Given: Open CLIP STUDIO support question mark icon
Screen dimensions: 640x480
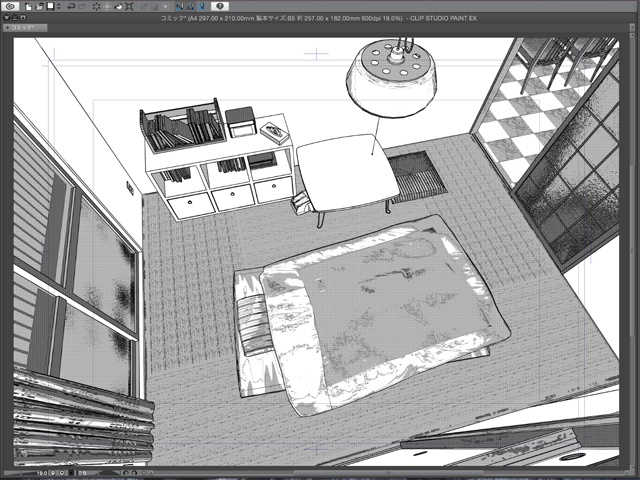Looking at the screenshot, I should pyautogui.click(x=220, y=6).
